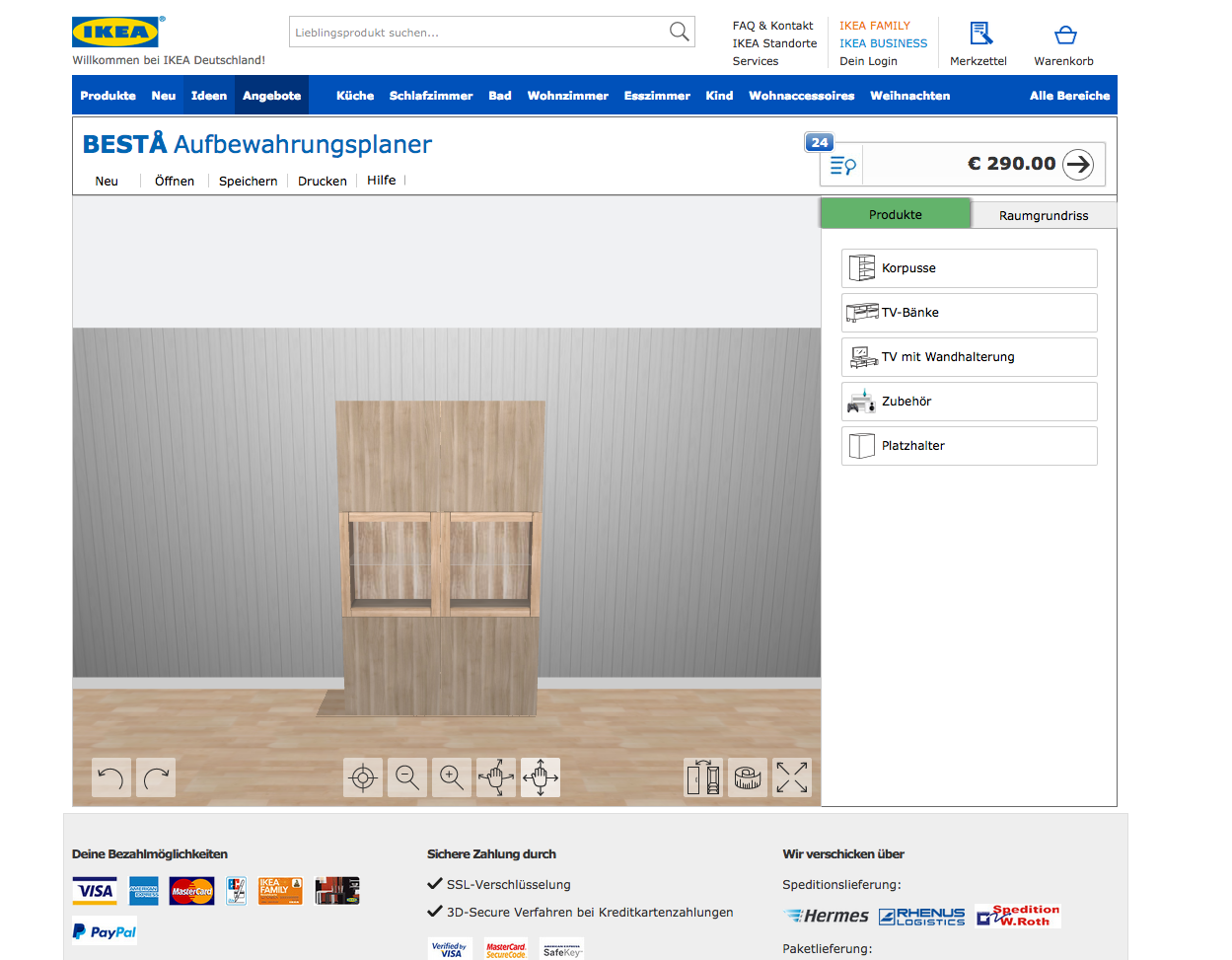Click Neu in the planner menu

[107, 181]
